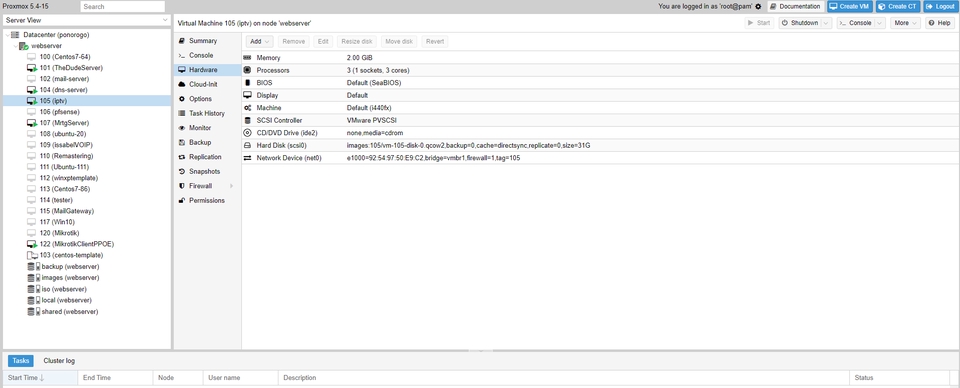Click the VM icon for 104 (dns-server)
The image size is (960, 388).
[32, 90]
